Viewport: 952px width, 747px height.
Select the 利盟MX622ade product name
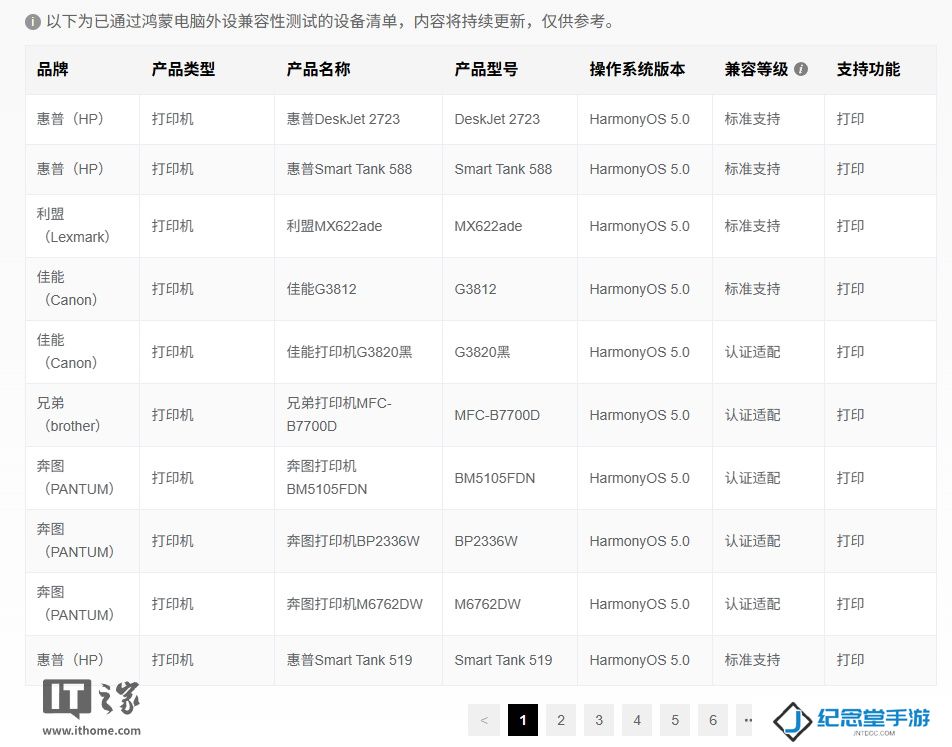pos(334,226)
